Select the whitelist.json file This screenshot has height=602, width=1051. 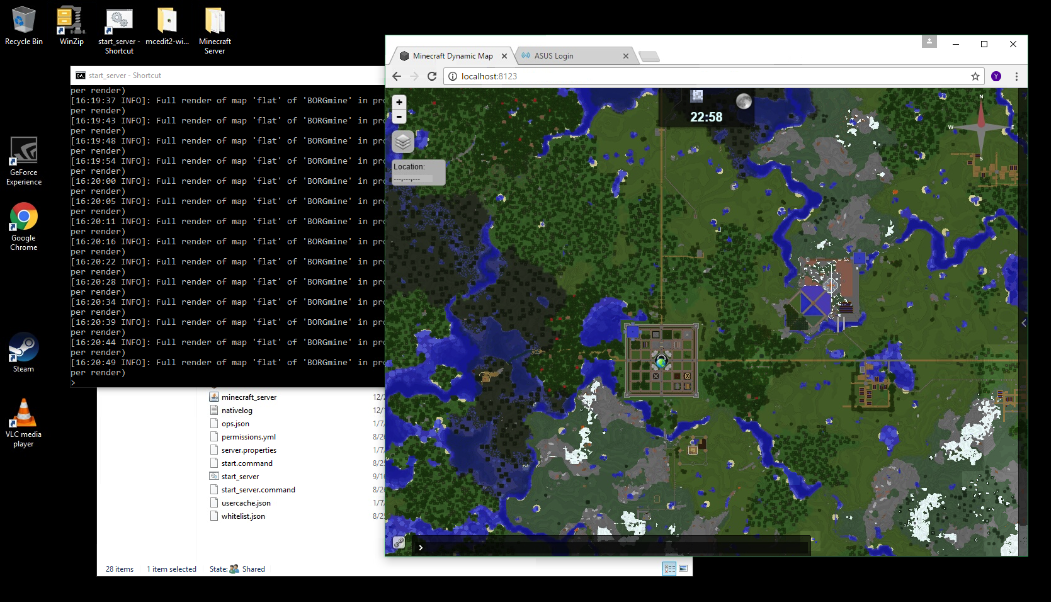tap(243, 516)
